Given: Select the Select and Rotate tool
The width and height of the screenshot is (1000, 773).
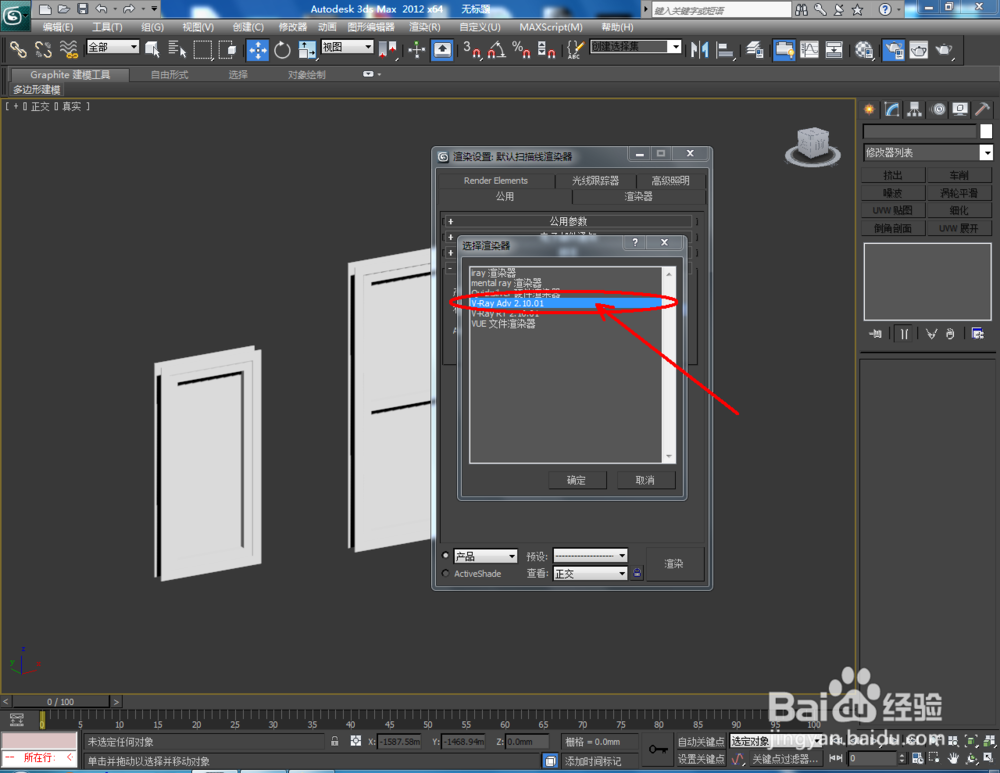Looking at the screenshot, I should [x=282, y=49].
